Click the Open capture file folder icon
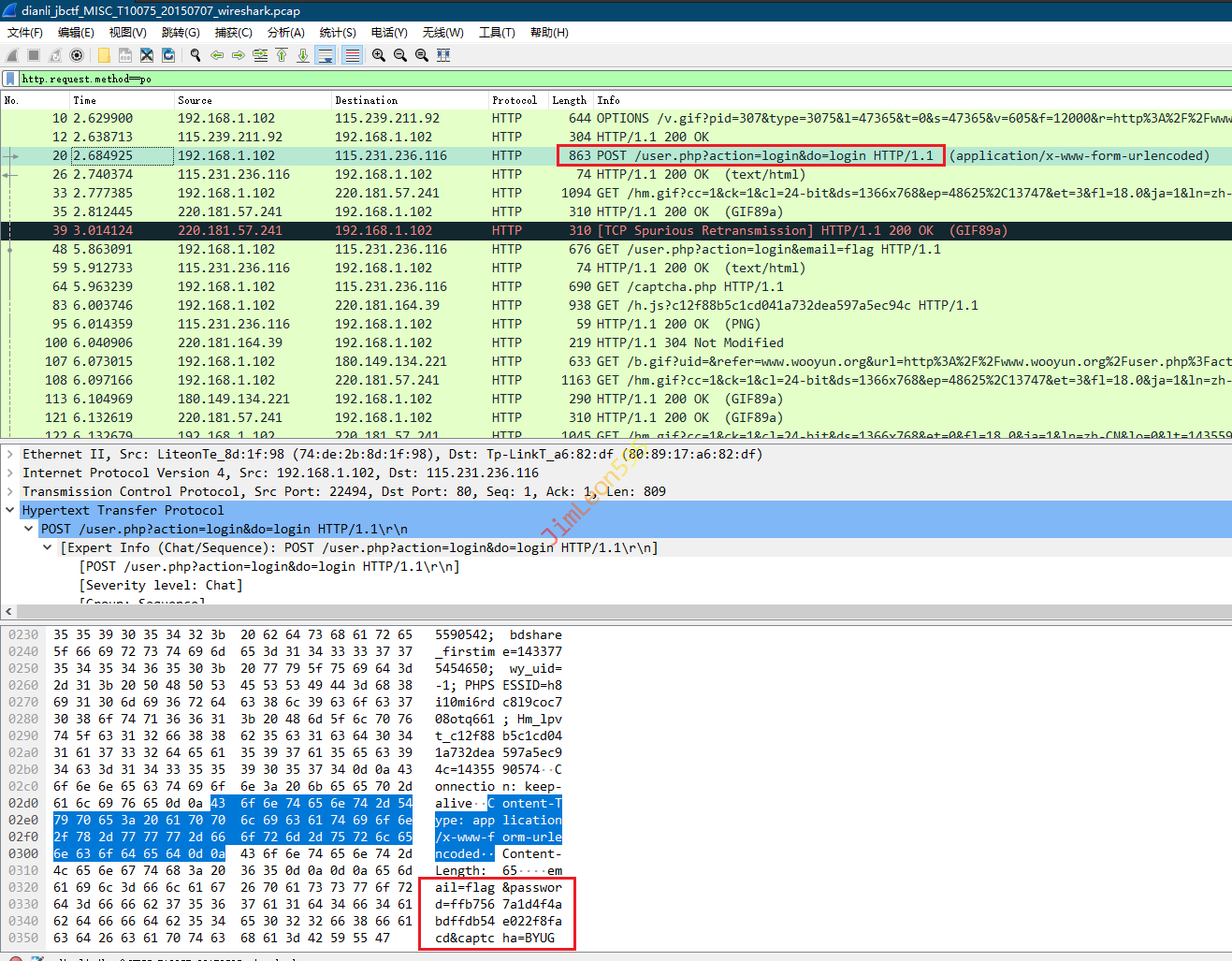 click(x=104, y=55)
